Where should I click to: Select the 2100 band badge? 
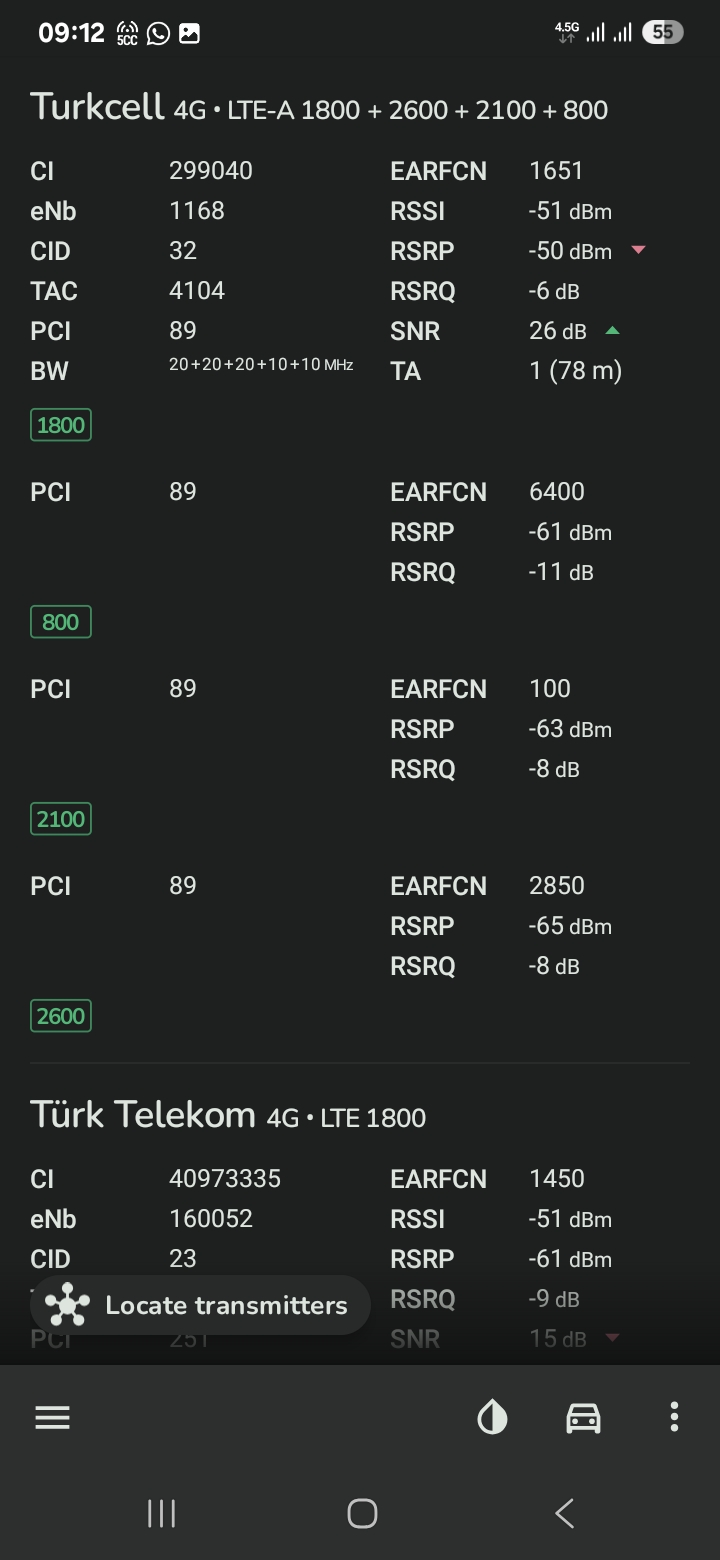click(61, 819)
